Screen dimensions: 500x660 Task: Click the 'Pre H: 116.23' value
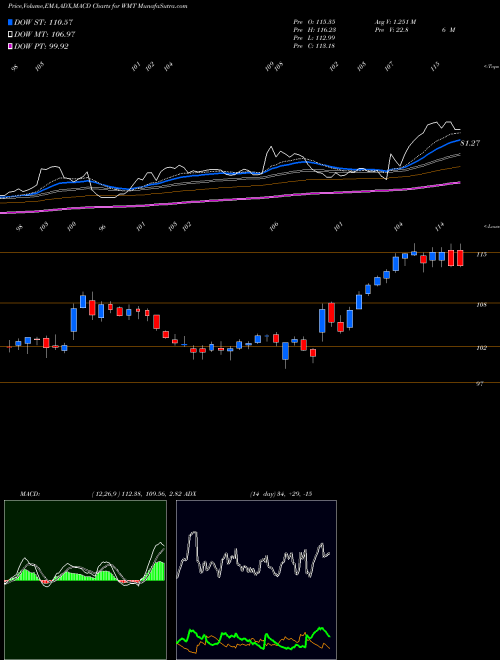click(314, 30)
